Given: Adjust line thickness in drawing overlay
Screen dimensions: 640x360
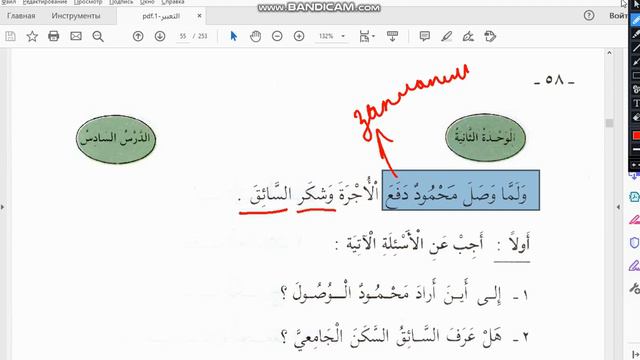Looking at the screenshot, I should 636,149.
